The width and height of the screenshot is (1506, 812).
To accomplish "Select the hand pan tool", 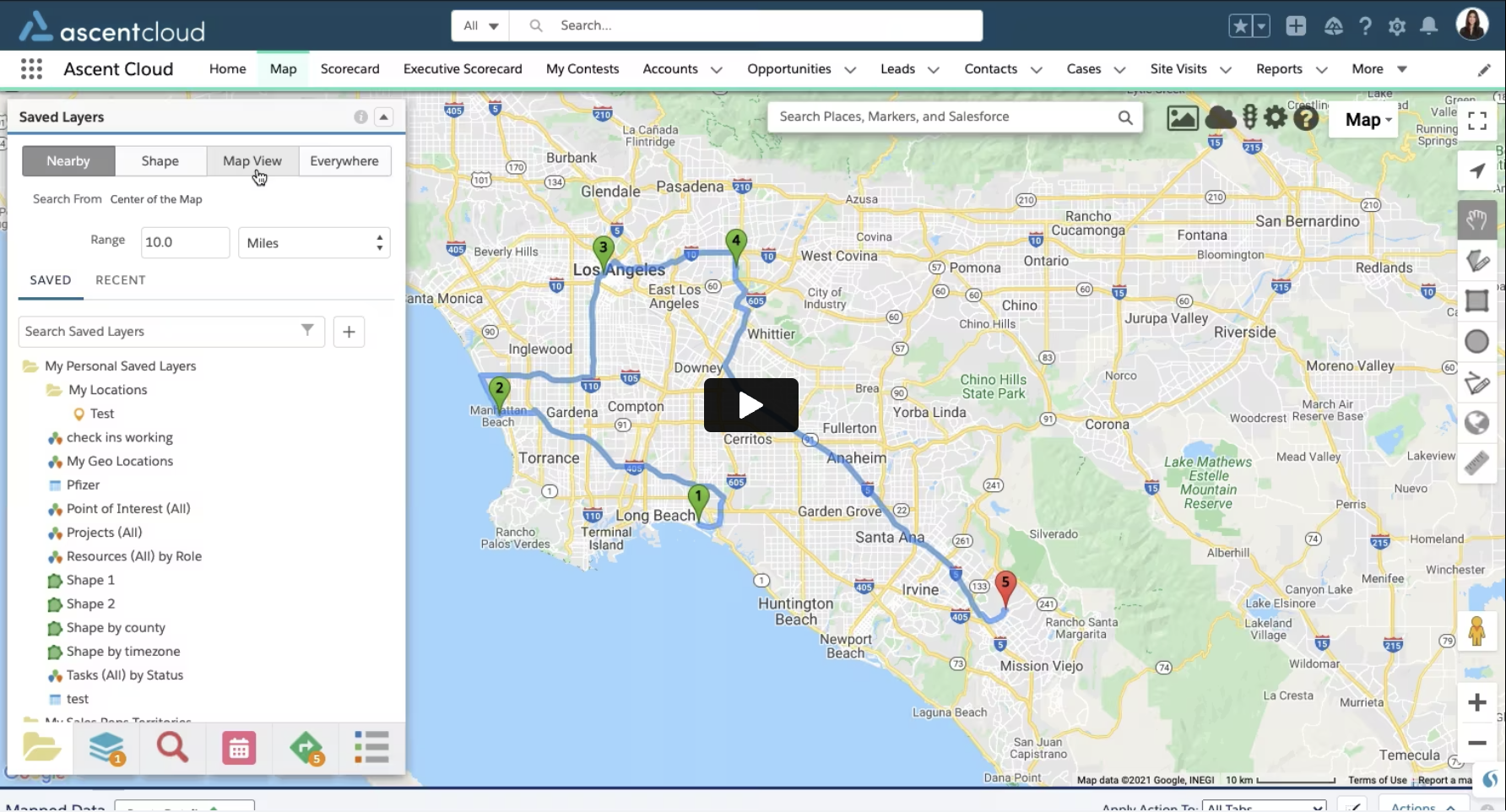I will (x=1476, y=221).
